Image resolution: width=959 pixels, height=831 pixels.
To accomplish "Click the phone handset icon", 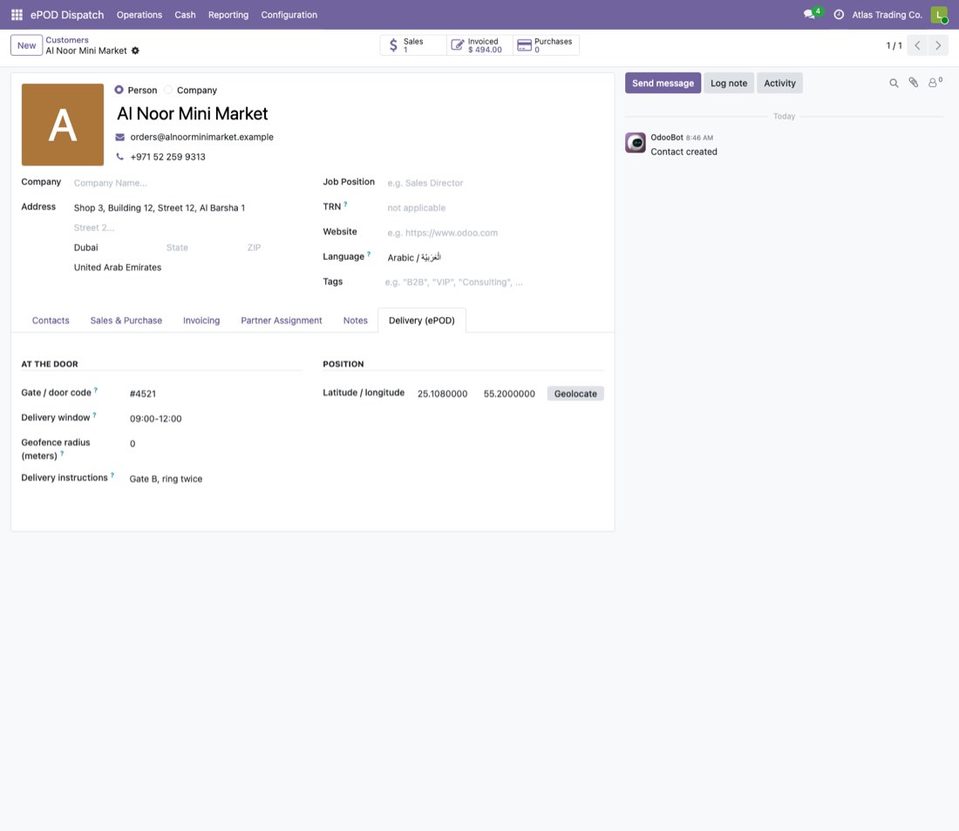I will coord(120,157).
